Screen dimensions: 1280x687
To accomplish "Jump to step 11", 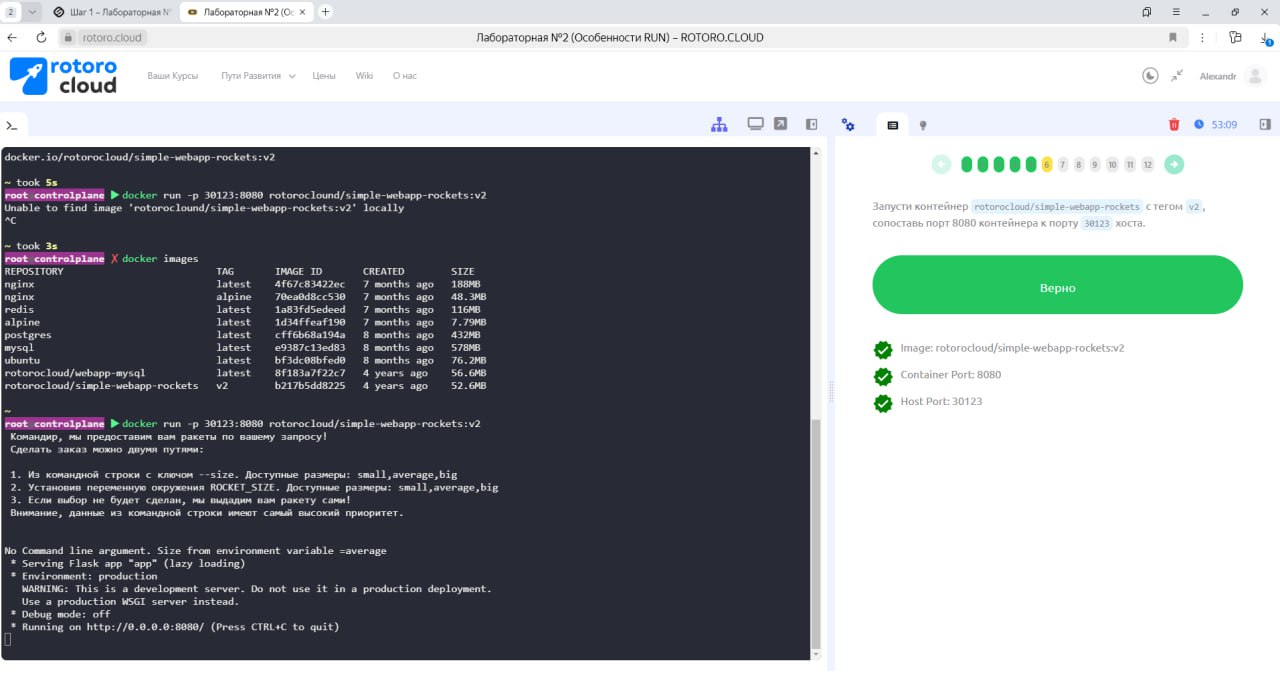I will point(1130,164).
